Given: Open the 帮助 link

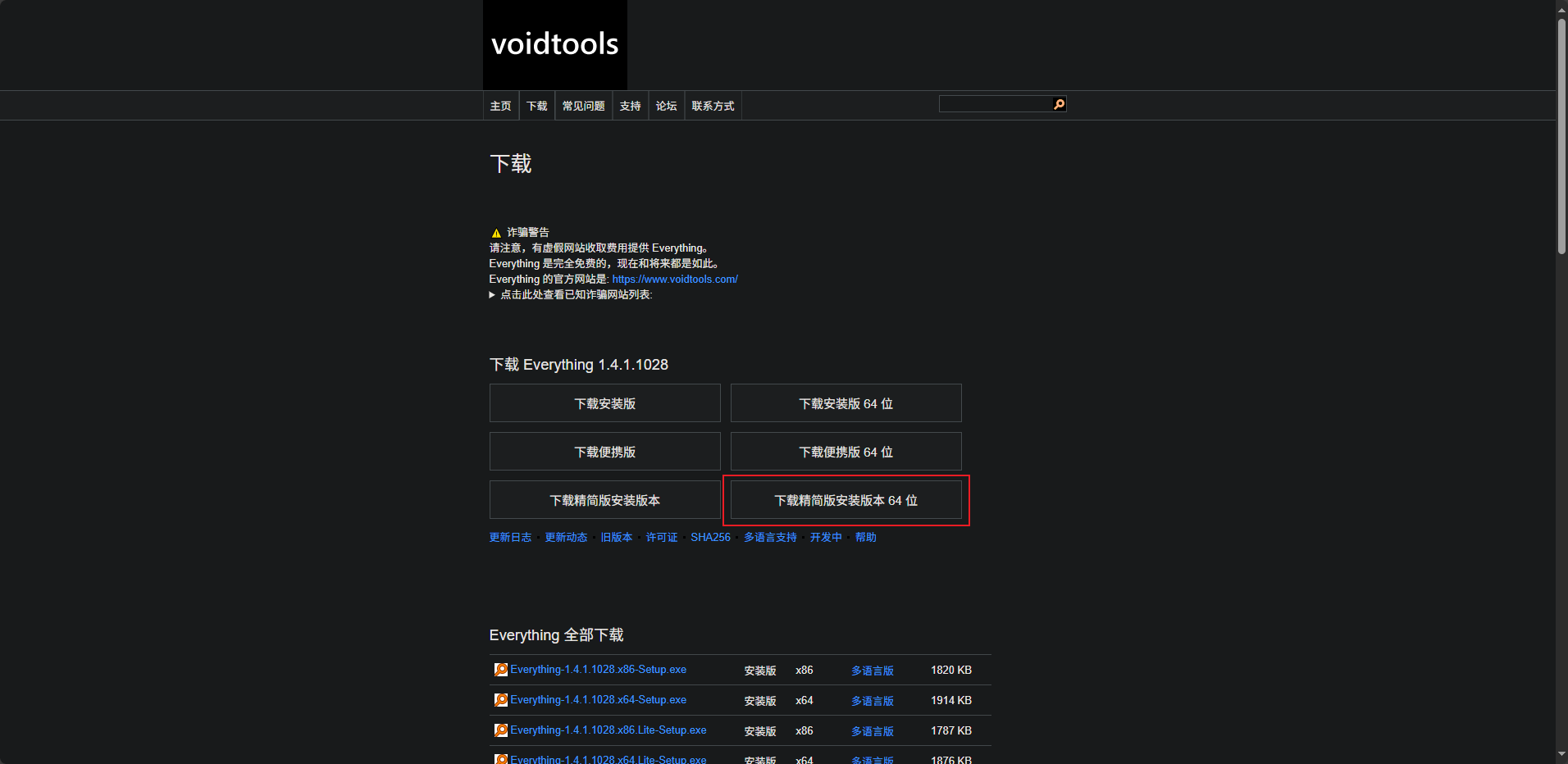Looking at the screenshot, I should [866, 538].
